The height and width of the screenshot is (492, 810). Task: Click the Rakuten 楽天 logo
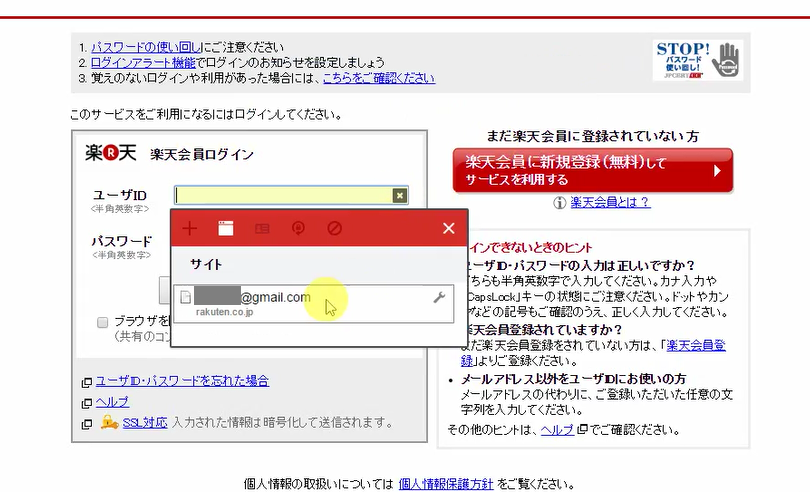point(111,153)
